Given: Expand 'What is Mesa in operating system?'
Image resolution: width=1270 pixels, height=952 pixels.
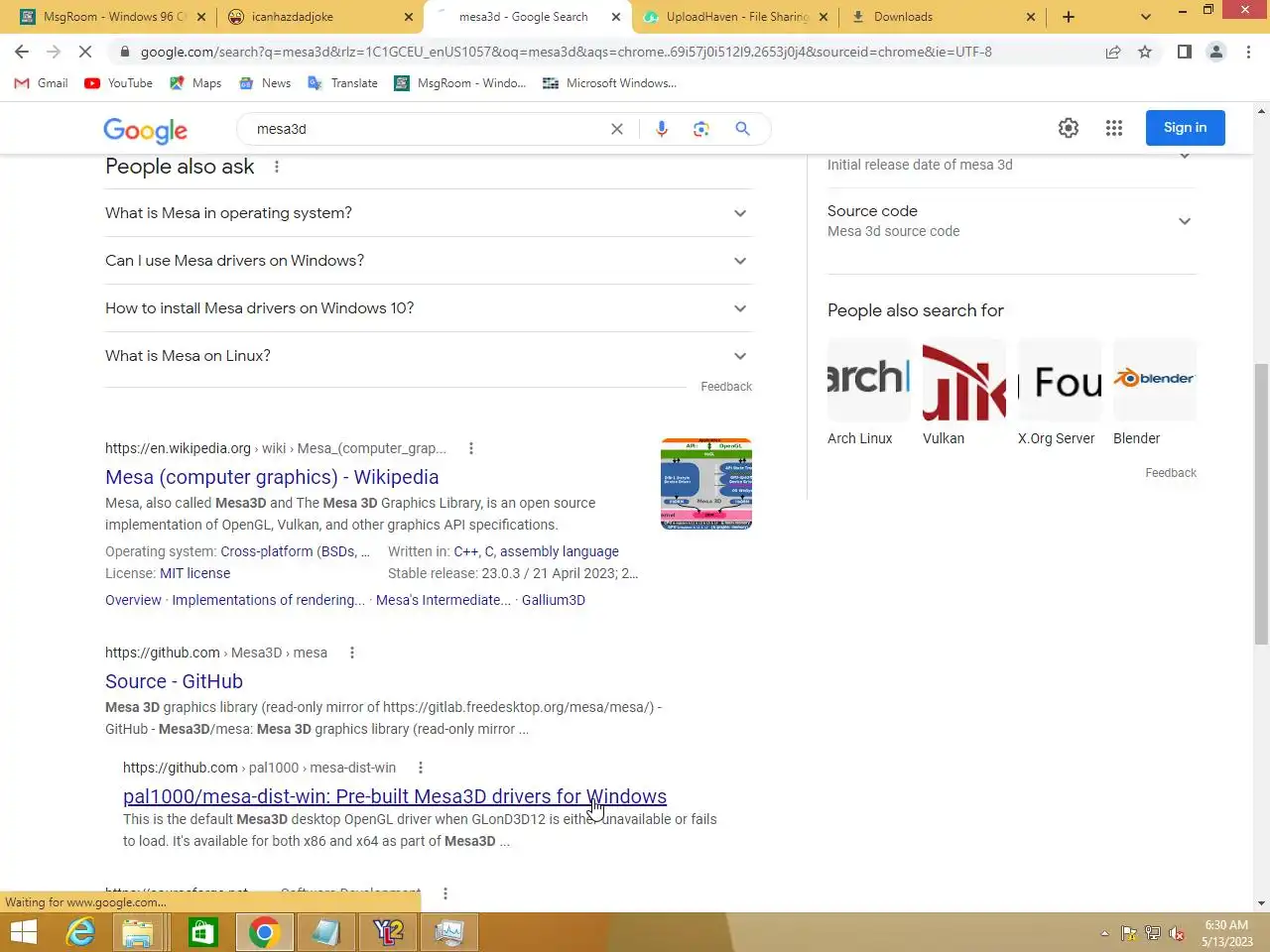Looking at the screenshot, I should [x=428, y=213].
